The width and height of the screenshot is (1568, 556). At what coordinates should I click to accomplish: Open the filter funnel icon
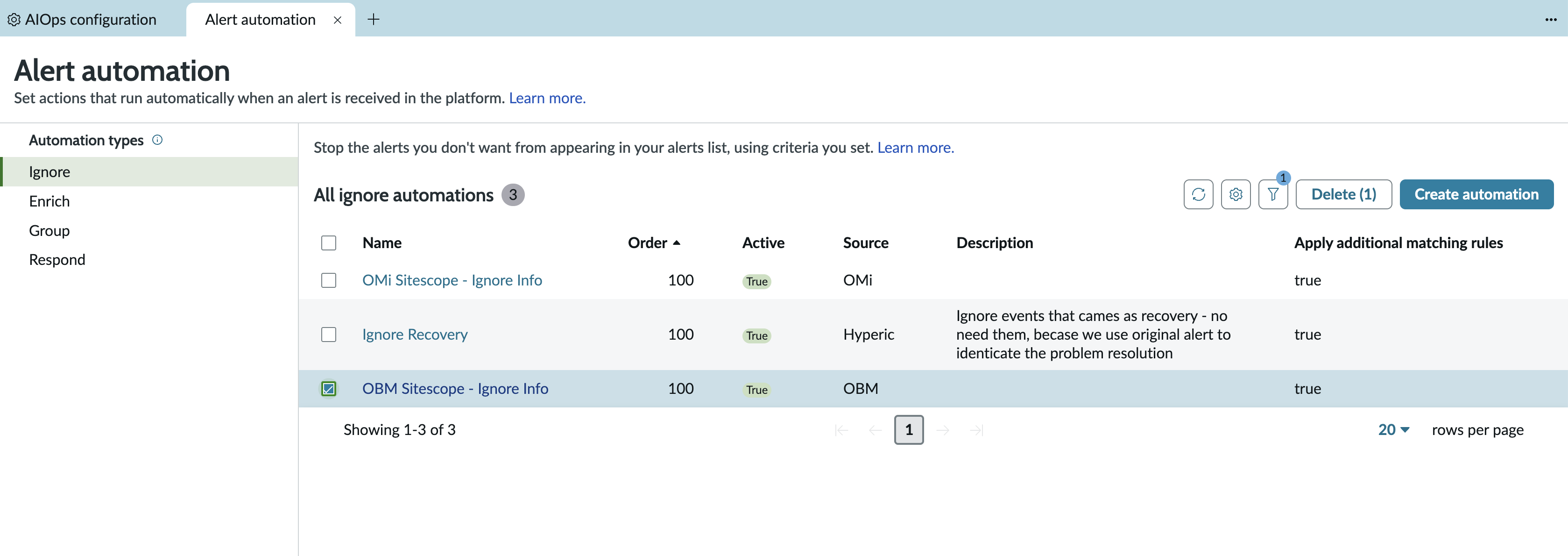1273,194
